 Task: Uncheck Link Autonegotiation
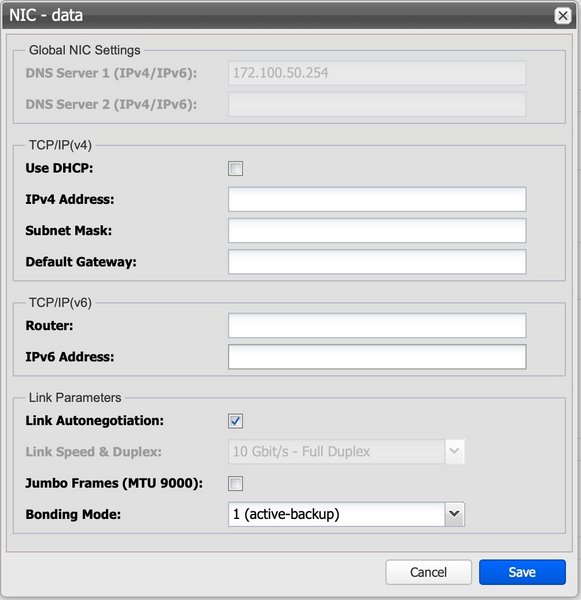point(235,421)
